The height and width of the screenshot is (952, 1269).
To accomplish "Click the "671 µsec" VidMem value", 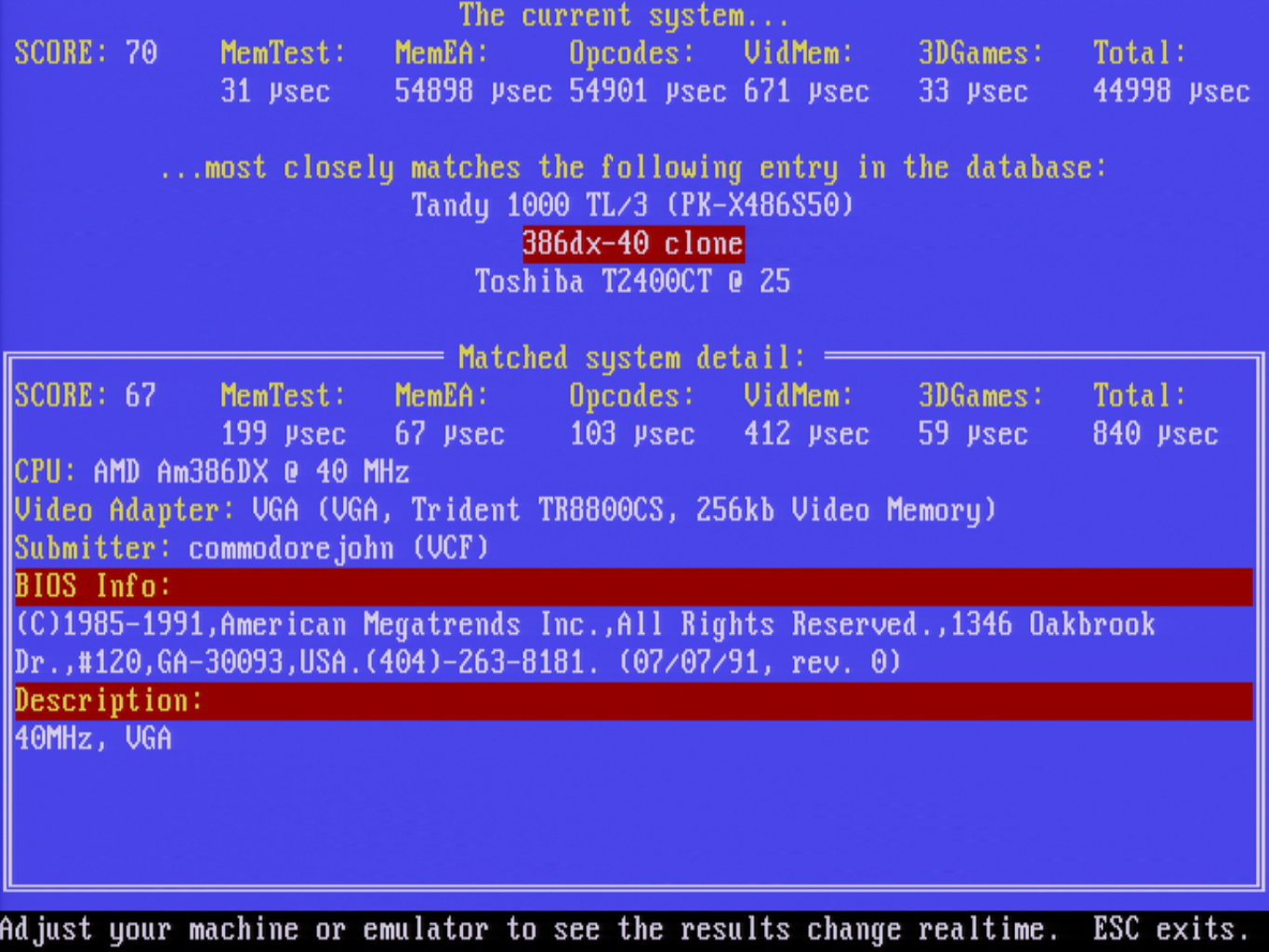I will (x=806, y=91).
